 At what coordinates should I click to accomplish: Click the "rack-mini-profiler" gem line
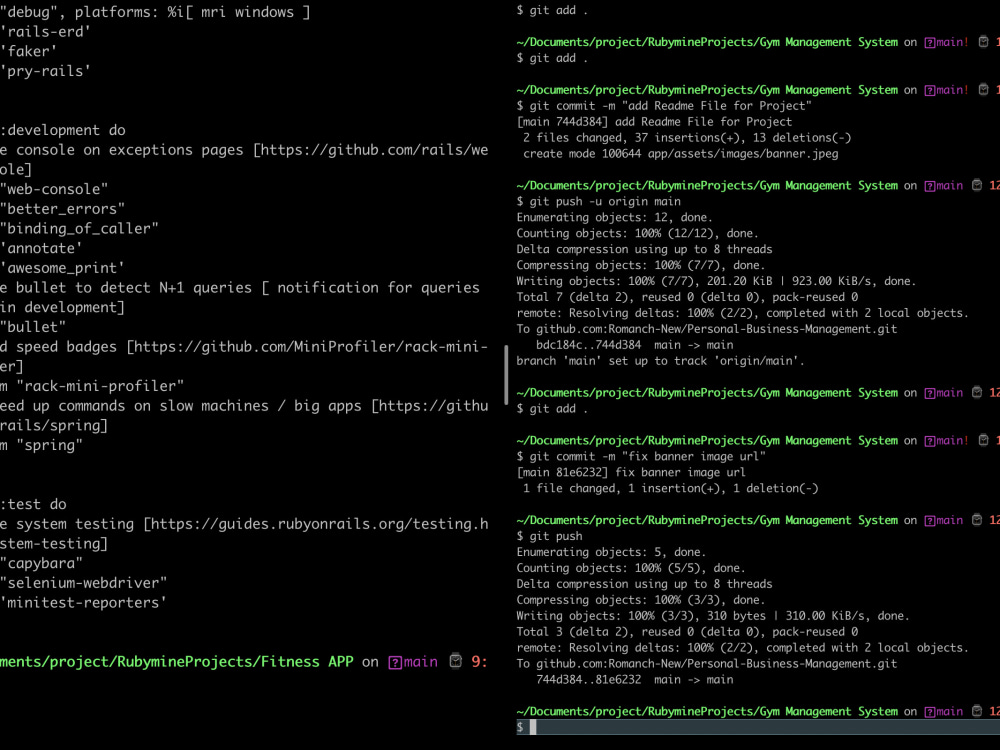point(92,386)
